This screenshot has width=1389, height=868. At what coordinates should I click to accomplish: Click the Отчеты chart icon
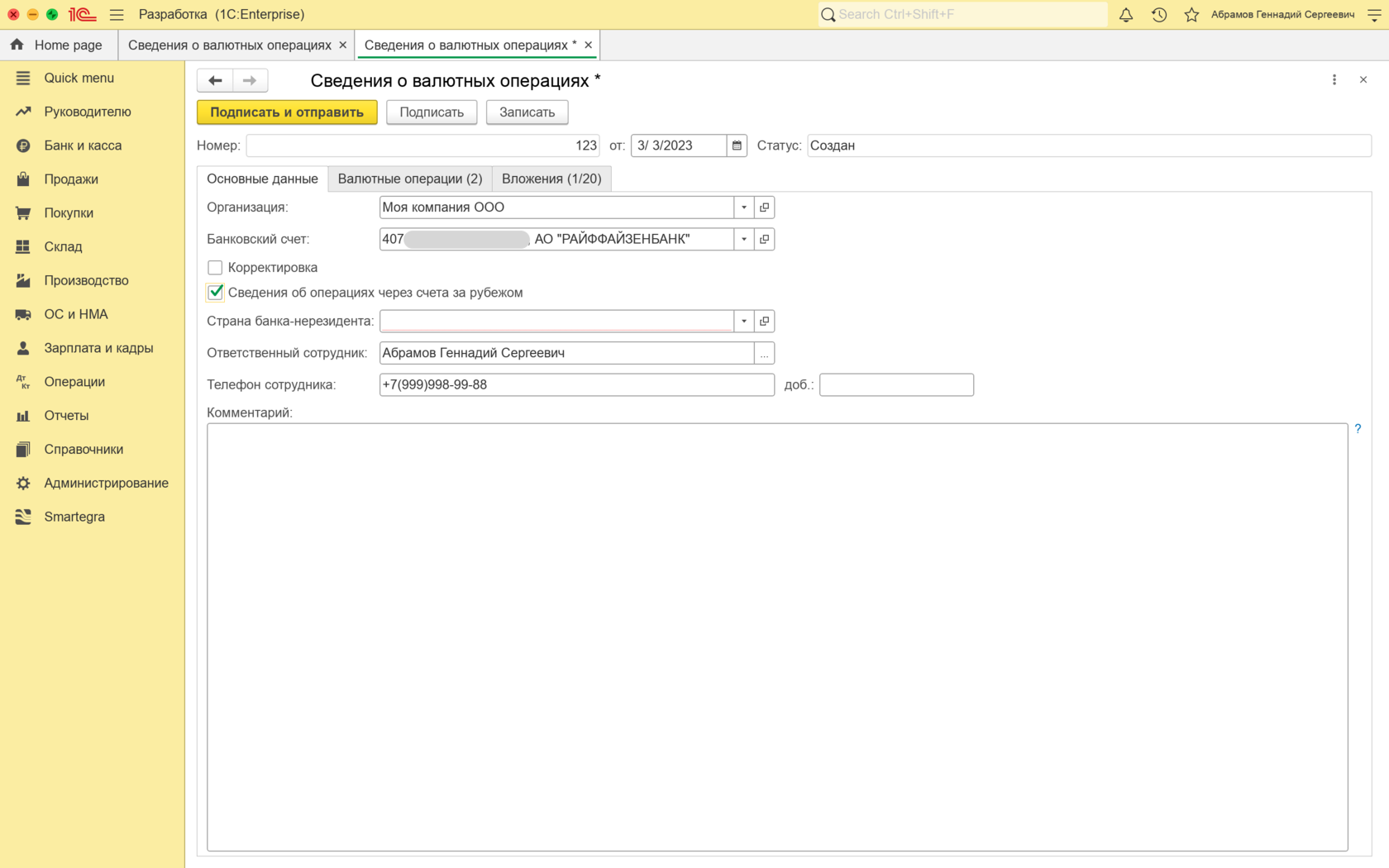coord(23,416)
